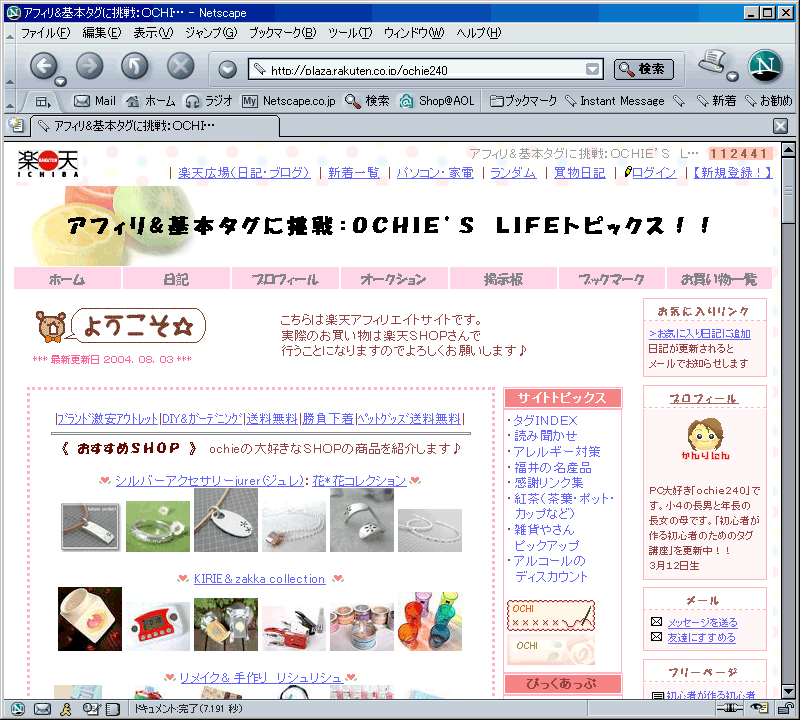Click the vertical scrollbar down arrow
This screenshot has height=720, width=800.
pos(788,691)
